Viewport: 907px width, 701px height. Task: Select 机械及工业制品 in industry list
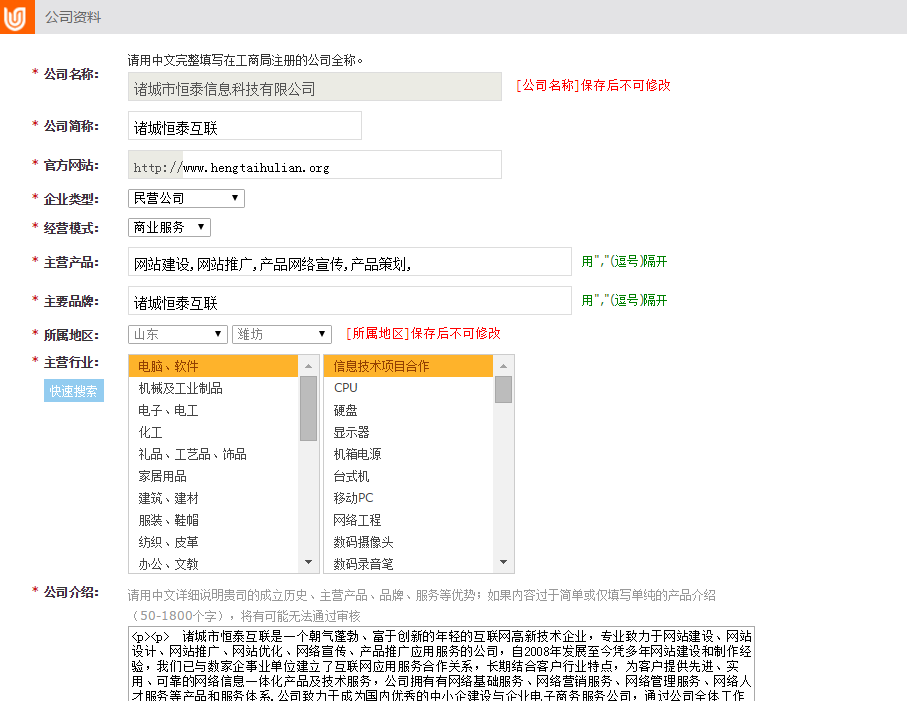pyautogui.click(x=181, y=388)
